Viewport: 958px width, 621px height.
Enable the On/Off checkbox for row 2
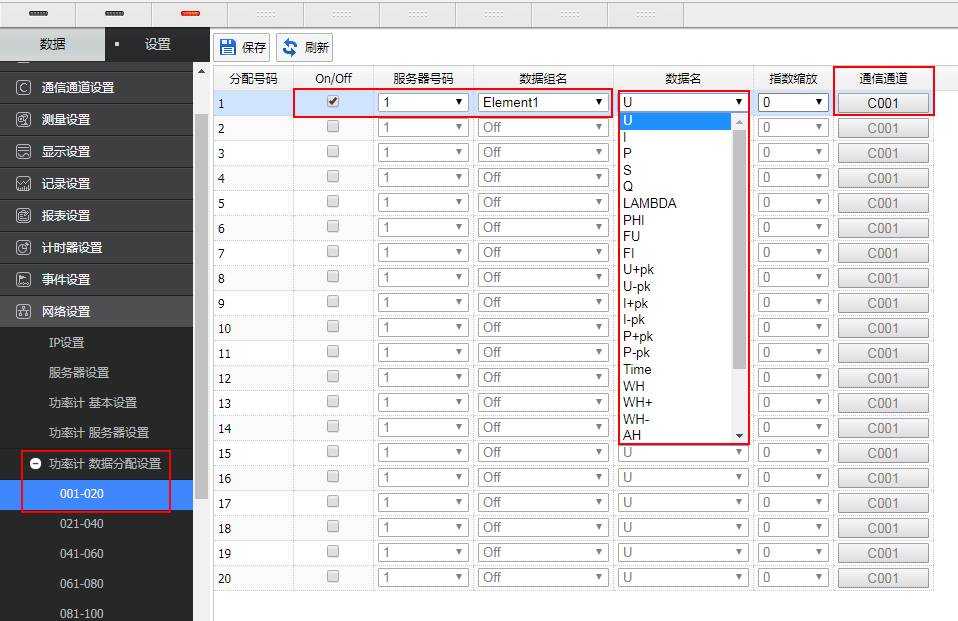[x=333, y=127]
